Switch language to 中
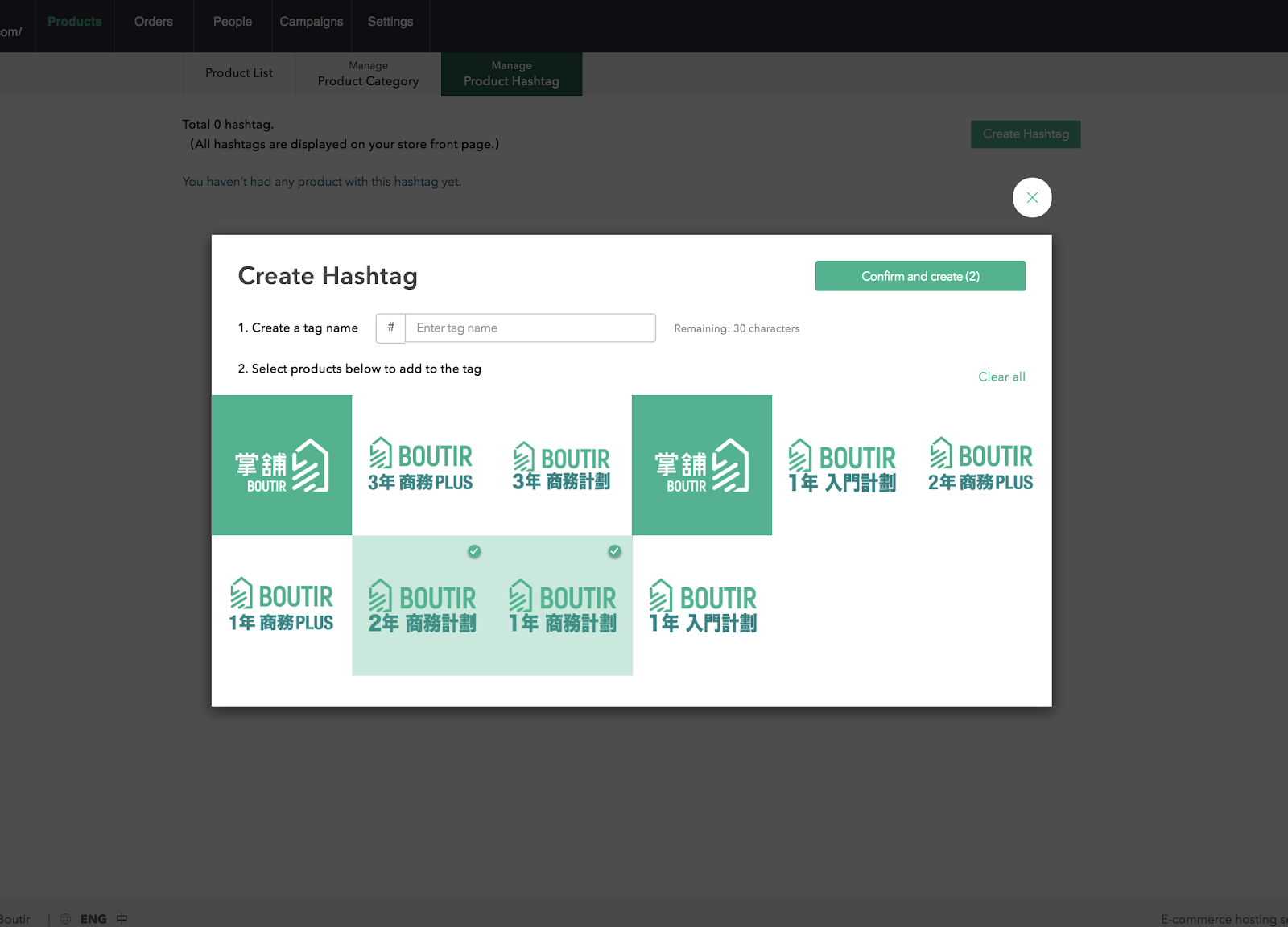This screenshot has width=1288, height=927. [122, 919]
